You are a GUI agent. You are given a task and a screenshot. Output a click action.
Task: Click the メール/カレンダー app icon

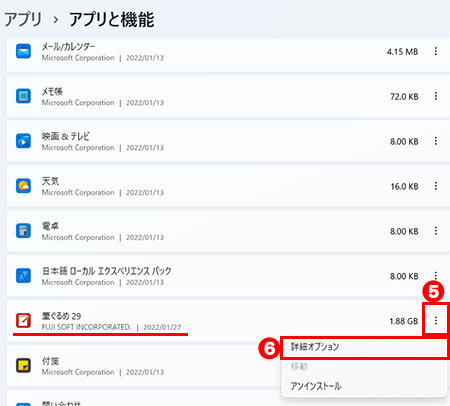(x=23, y=51)
